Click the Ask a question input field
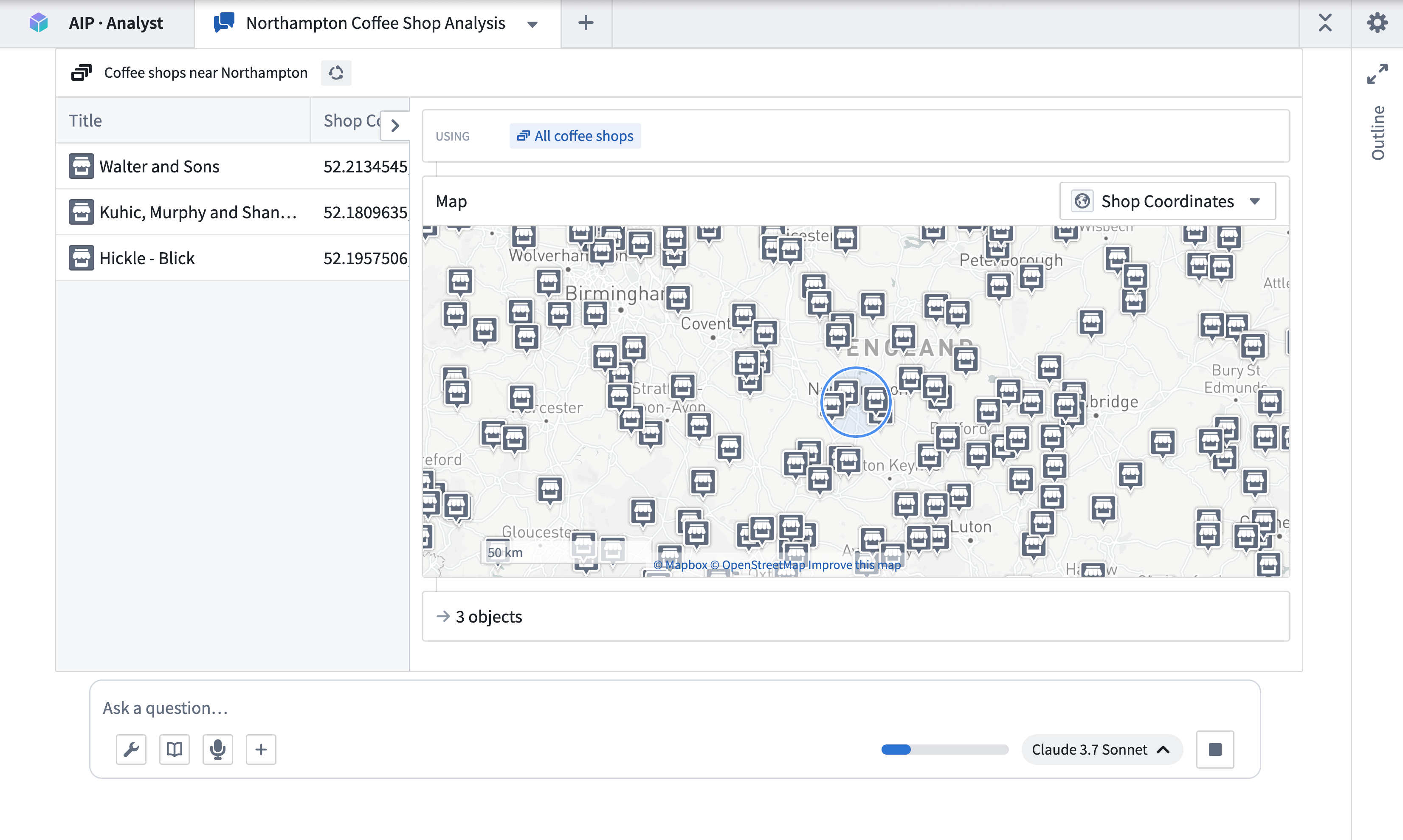Screen dimensions: 1403x840 pyautogui.click(x=396, y=708)
